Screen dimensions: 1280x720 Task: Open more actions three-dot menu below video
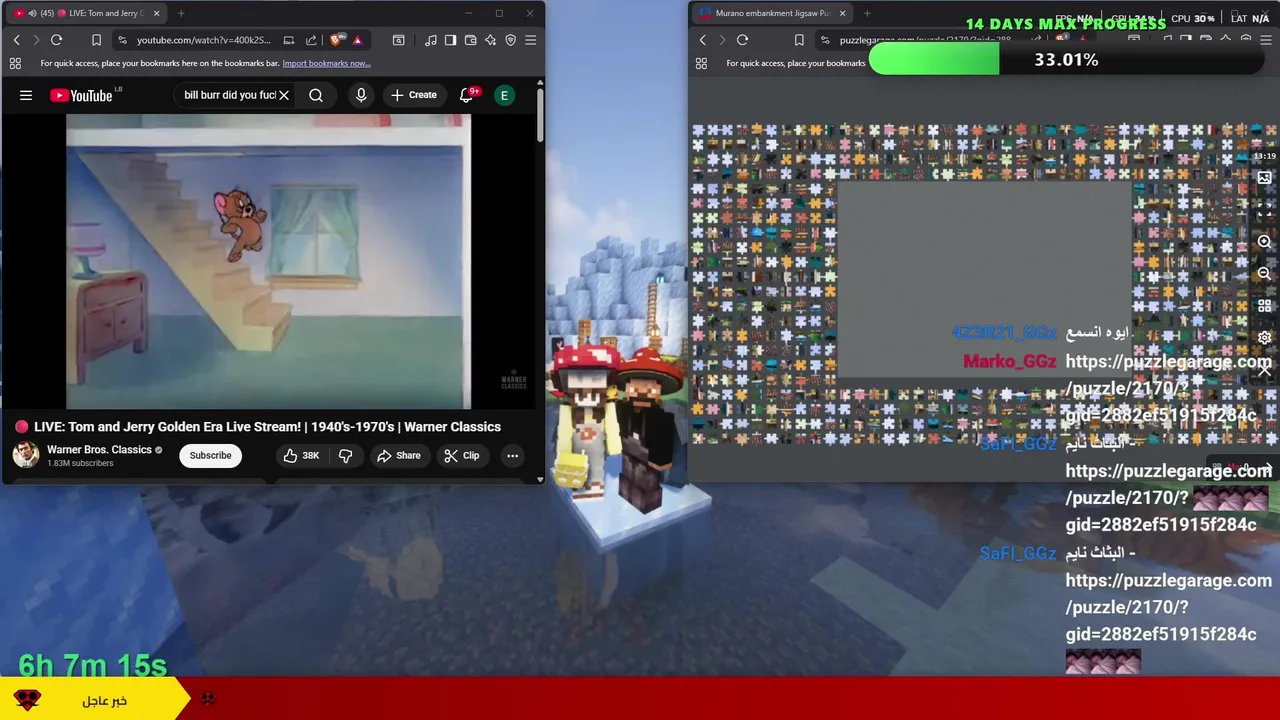(512, 455)
